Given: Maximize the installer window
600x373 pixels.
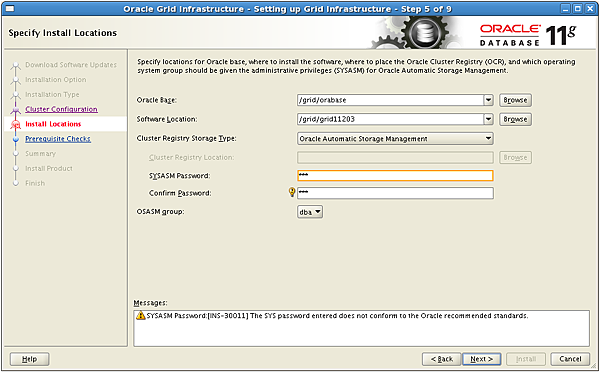Looking at the screenshot, I should coord(578,8).
